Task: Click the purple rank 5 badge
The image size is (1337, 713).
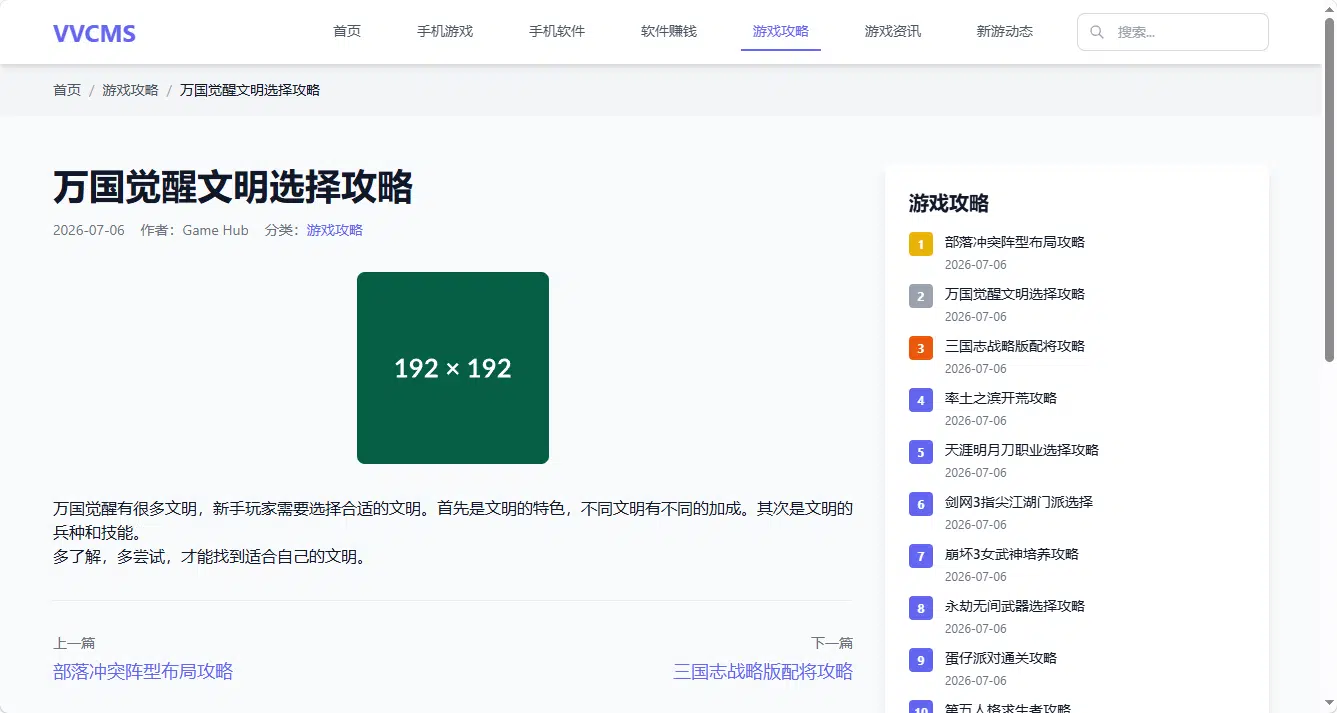Action: (x=921, y=452)
